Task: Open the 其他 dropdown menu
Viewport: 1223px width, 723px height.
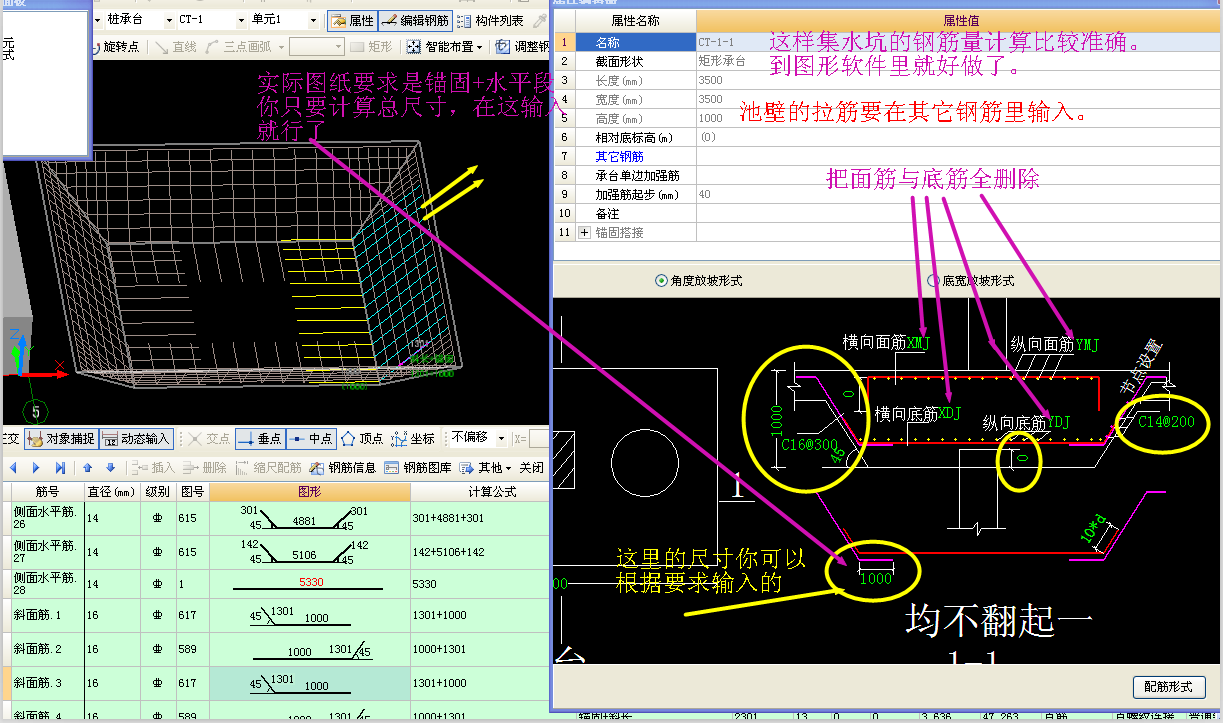Action: tap(485, 467)
